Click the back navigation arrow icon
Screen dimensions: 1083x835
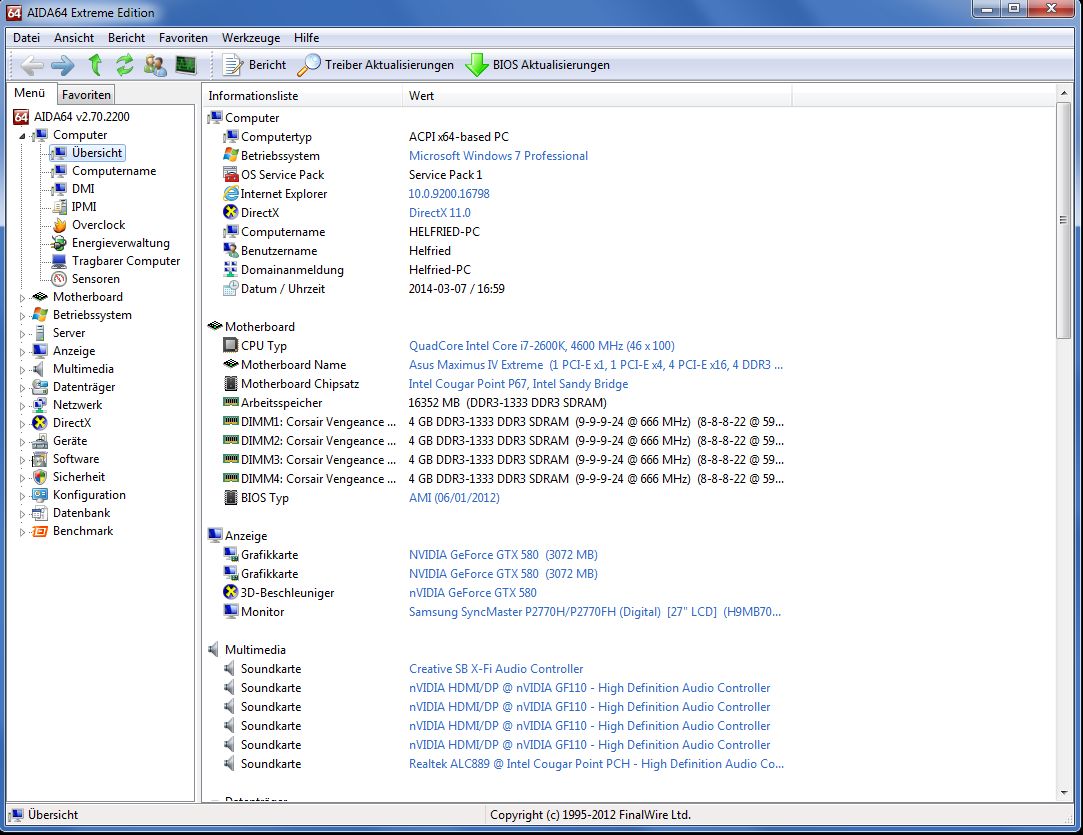point(32,65)
